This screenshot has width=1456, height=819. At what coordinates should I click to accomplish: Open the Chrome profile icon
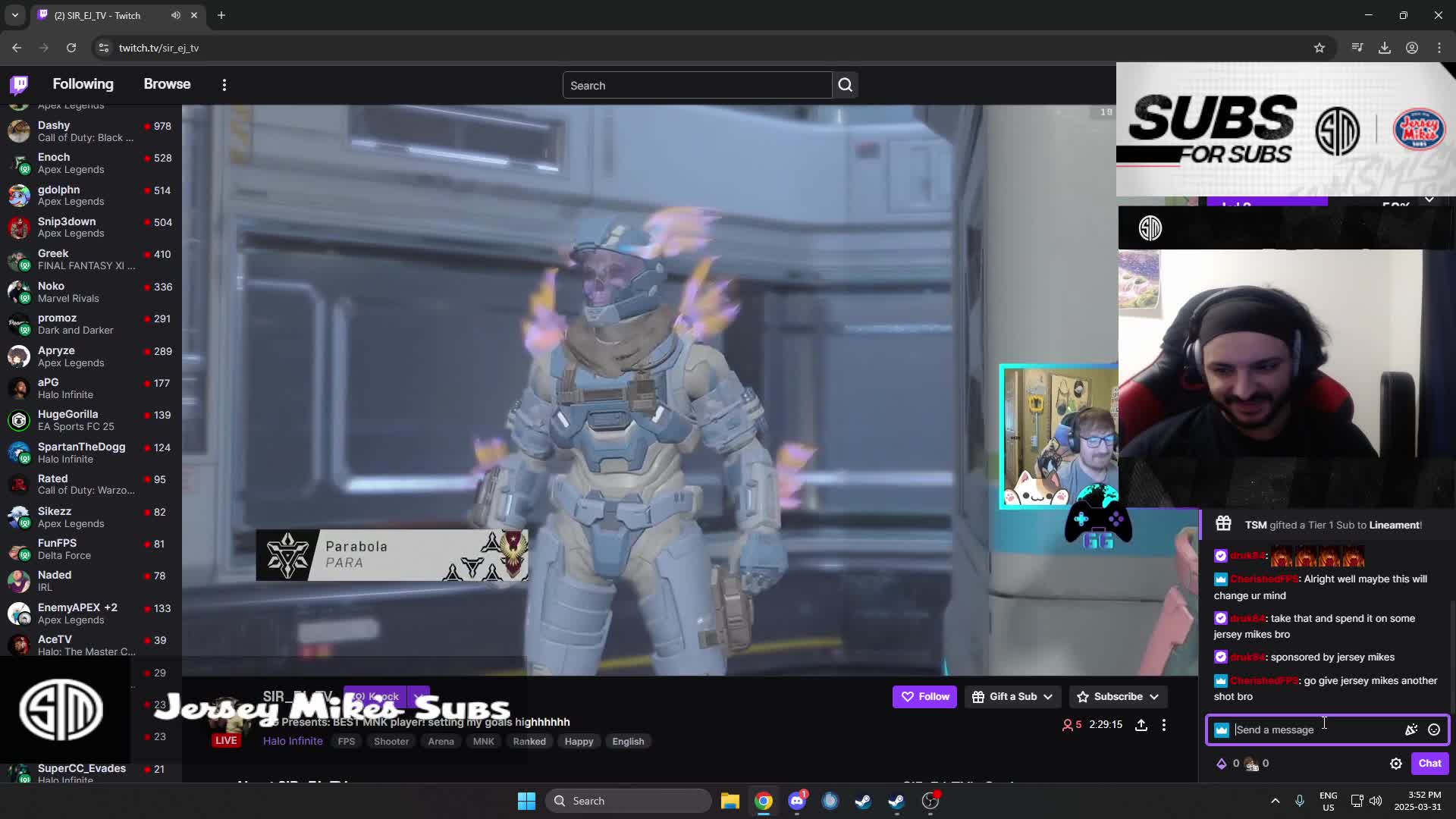1412,48
